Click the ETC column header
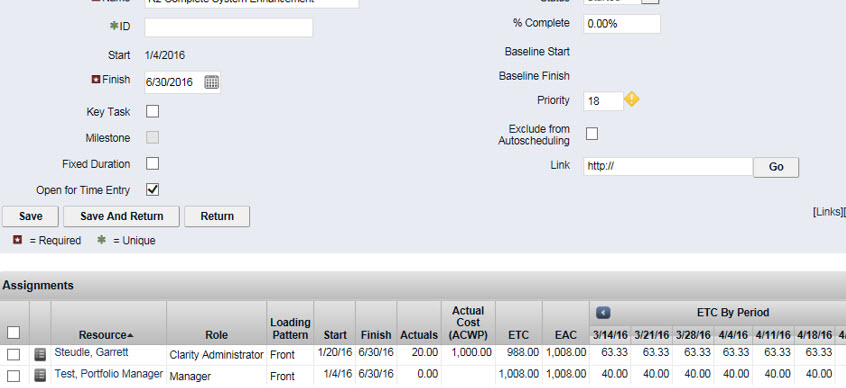Image resolution: width=846 pixels, height=388 pixels. [x=518, y=335]
